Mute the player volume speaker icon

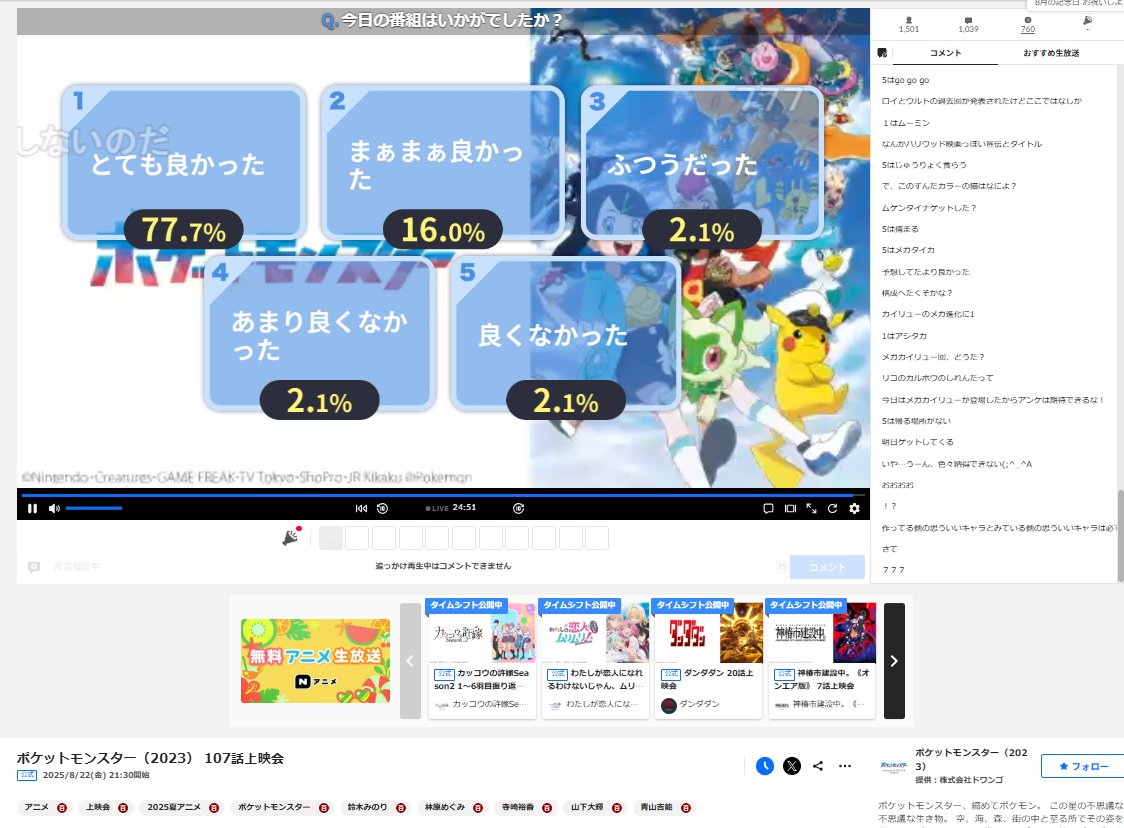click(54, 508)
